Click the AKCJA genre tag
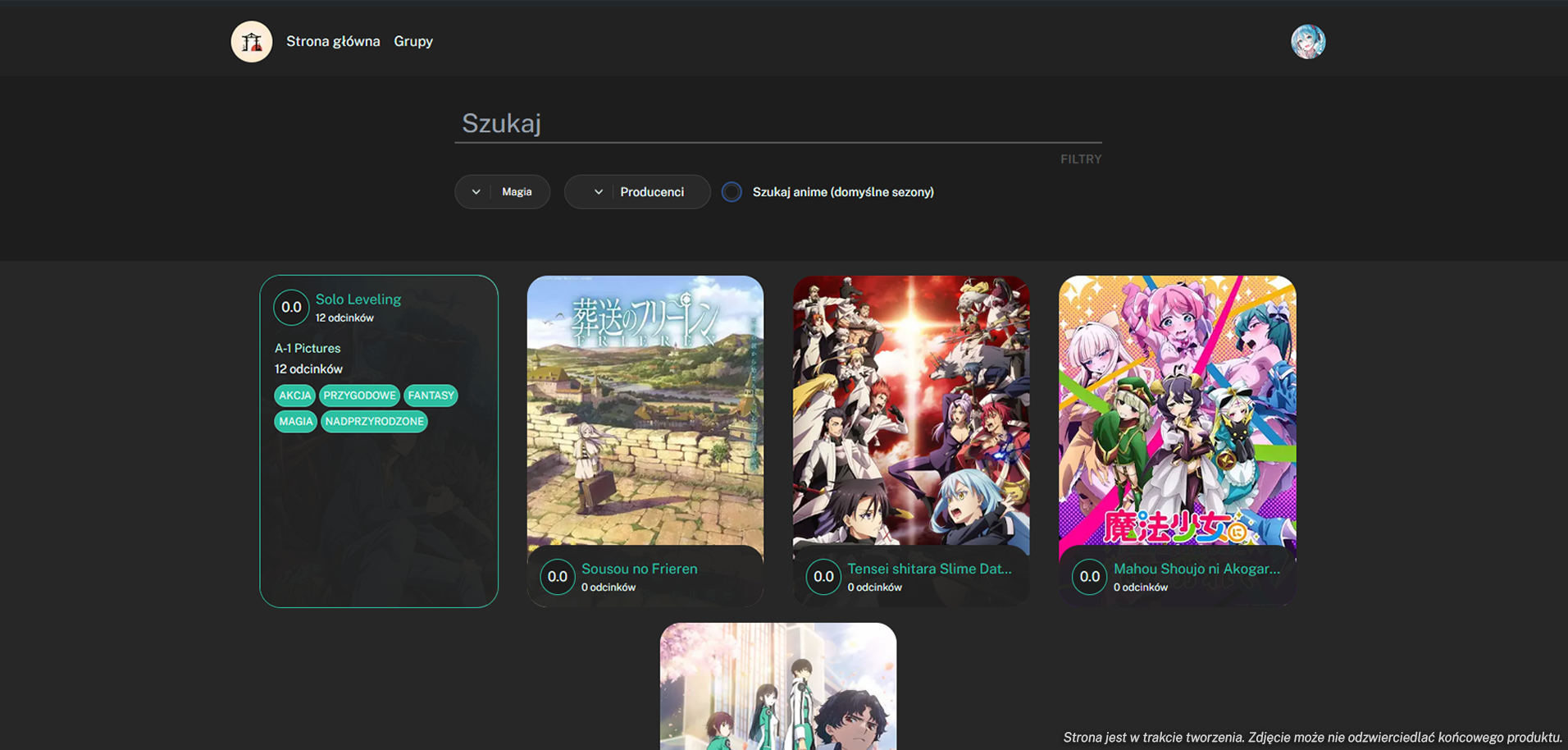The height and width of the screenshot is (750, 1568). [x=294, y=396]
